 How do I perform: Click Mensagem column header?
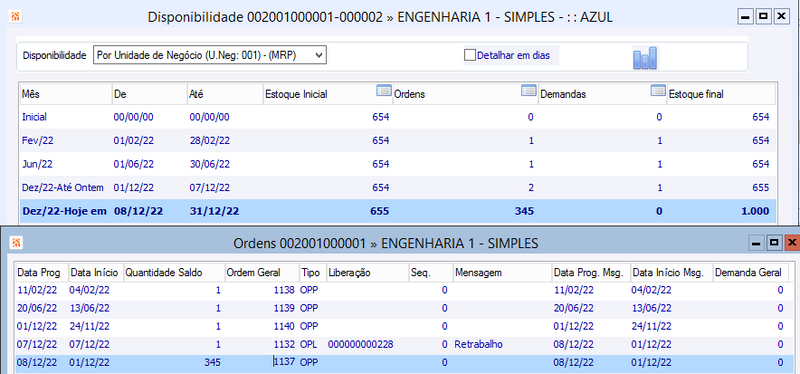(503, 273)
